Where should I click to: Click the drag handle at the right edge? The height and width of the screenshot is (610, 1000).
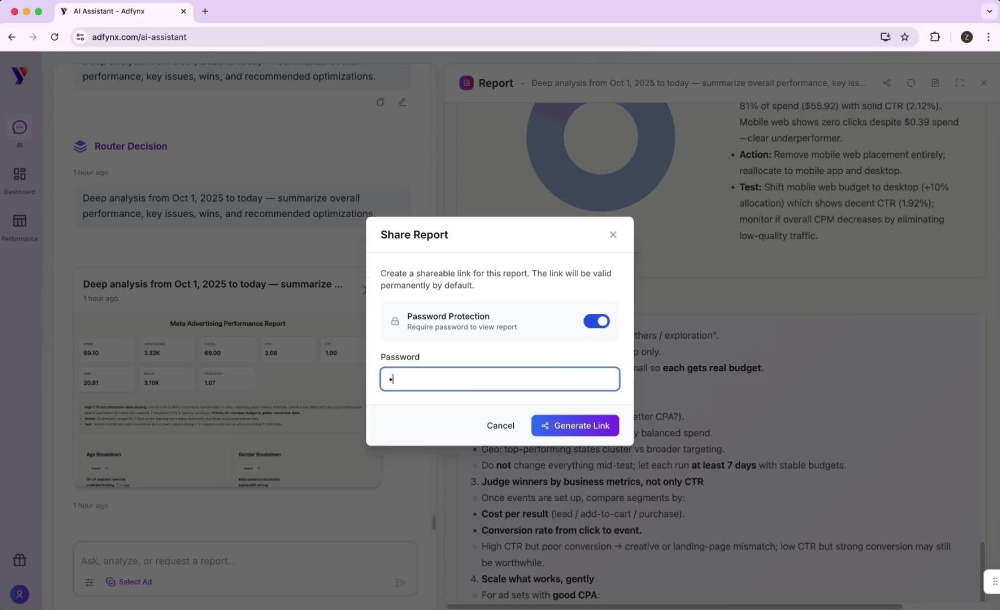[994, 581]
